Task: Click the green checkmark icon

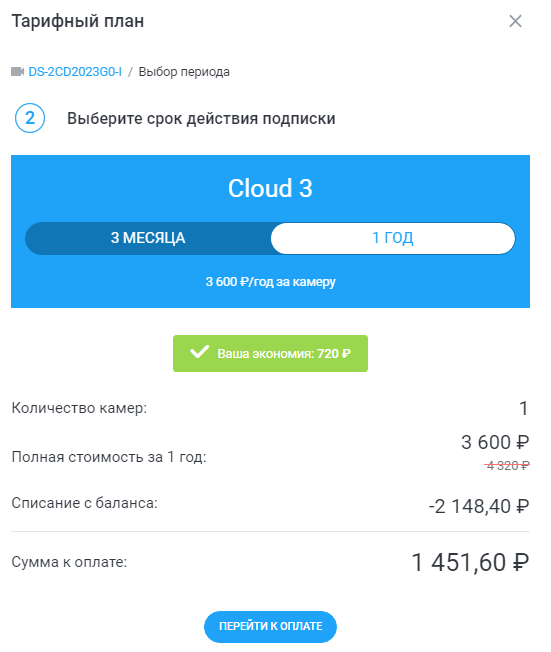Action: [x=200, y=352]
